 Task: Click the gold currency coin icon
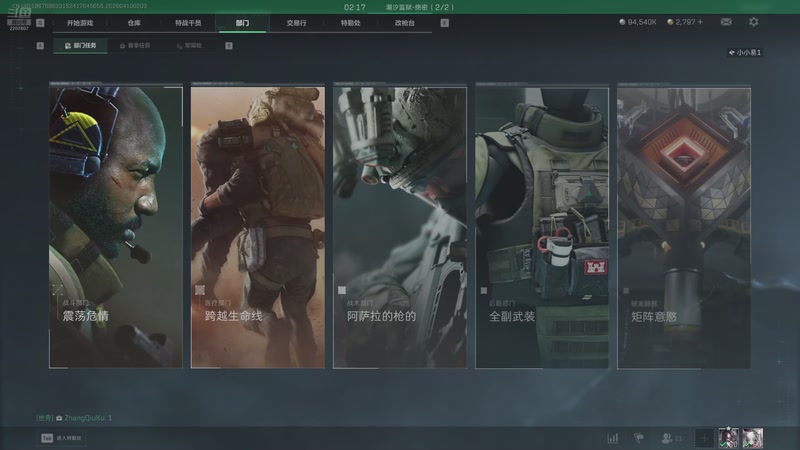pos(670,22)
